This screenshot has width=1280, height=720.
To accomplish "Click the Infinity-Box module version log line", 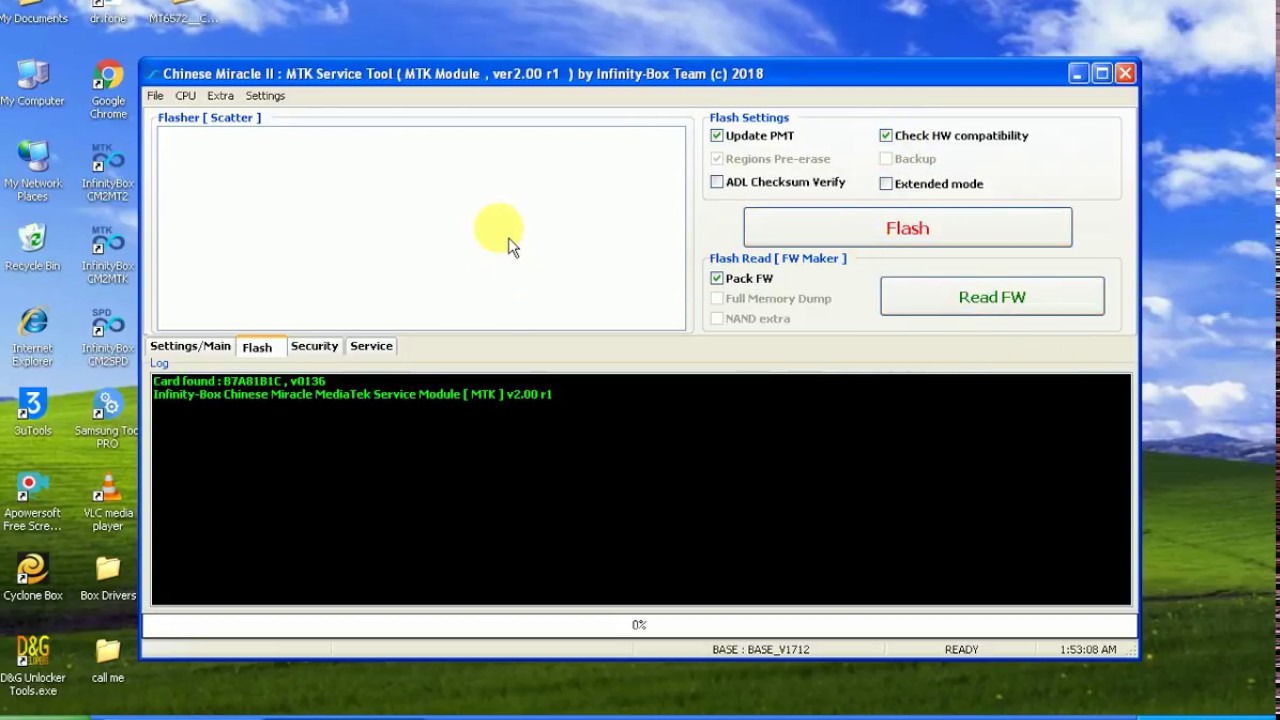I will click(352, 394).
